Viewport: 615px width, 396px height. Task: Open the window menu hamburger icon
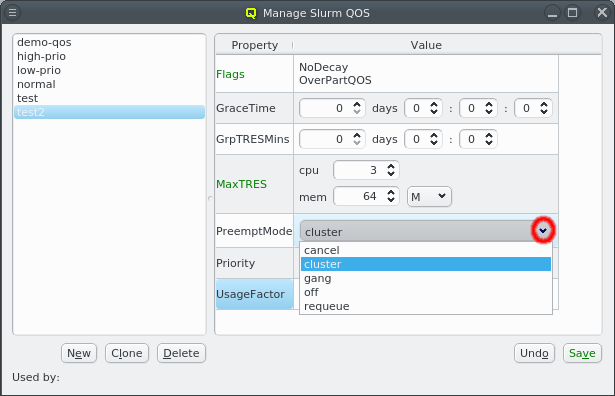pyautogui.click(x=13, y=13)
